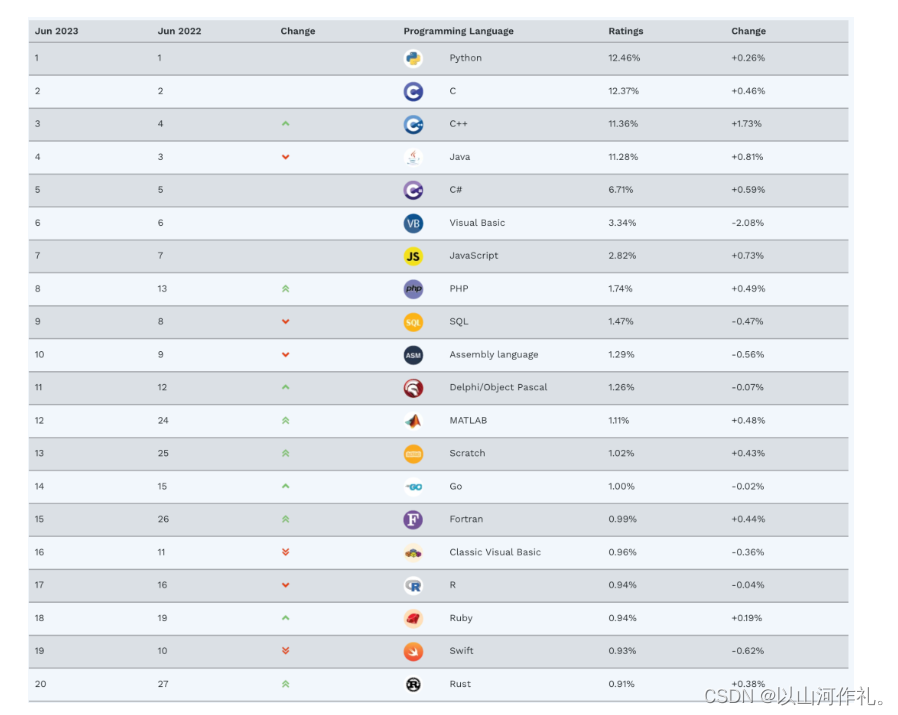
Task: Select the MATLAB logo icon
Action: 413,421
